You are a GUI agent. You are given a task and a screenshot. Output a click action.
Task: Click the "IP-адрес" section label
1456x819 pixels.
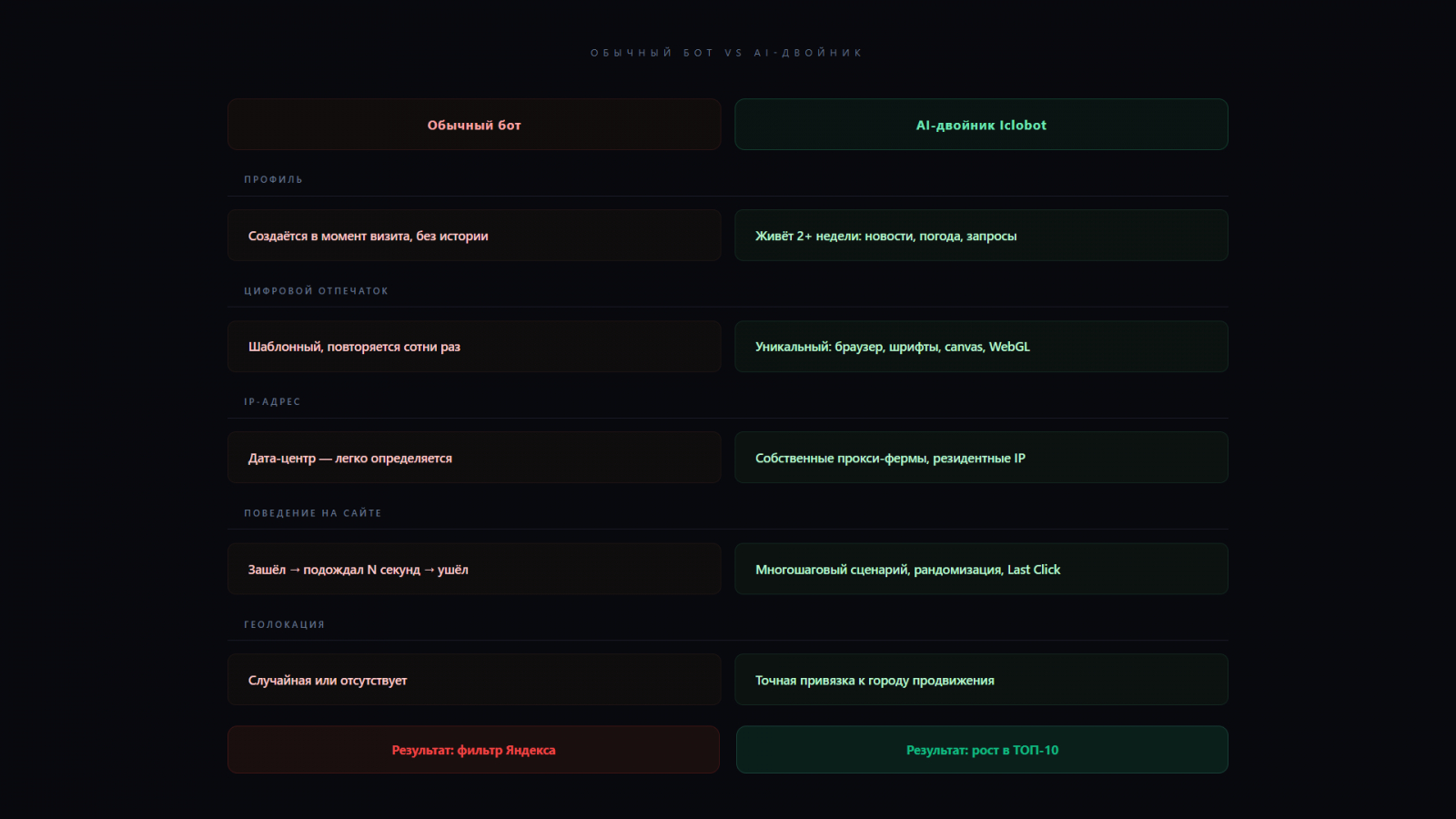[x=272, y=401]
